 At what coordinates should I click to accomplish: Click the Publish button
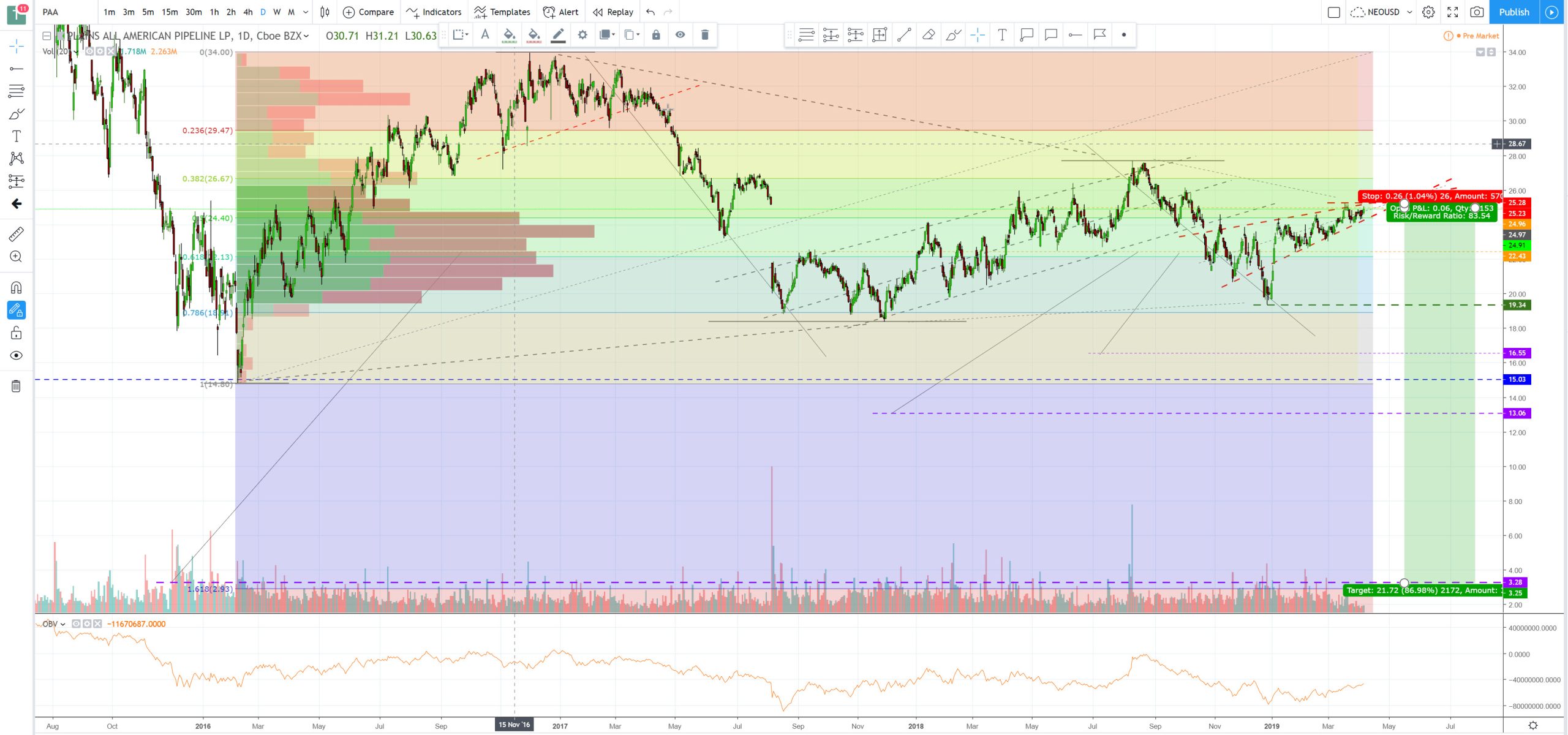1513,12
